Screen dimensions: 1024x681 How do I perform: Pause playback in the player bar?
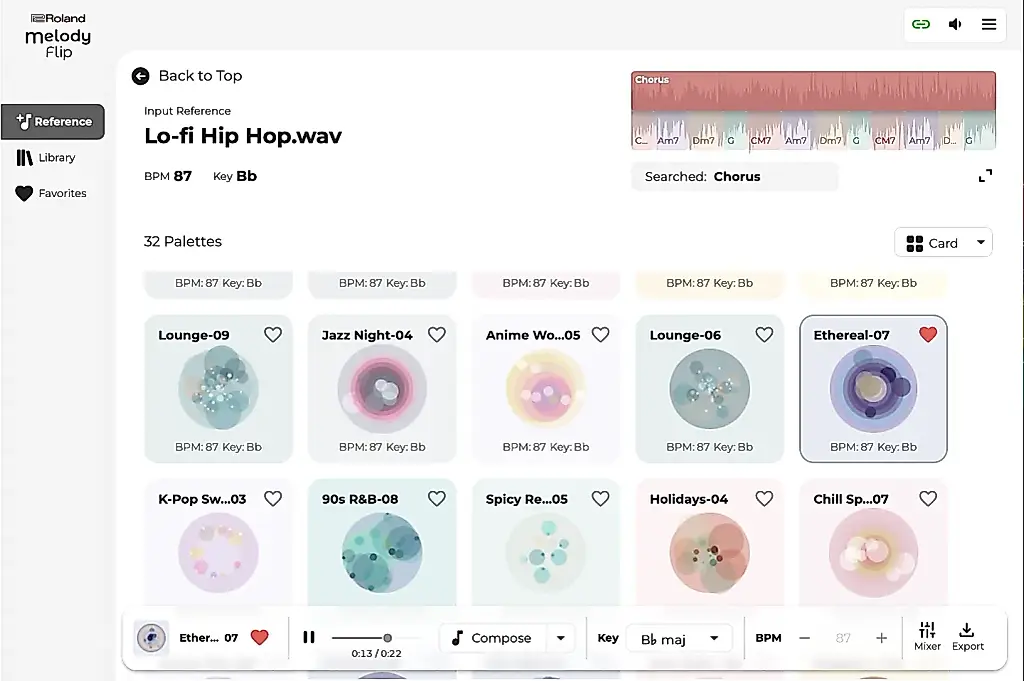pyautogui.click(x=309, y=637)
